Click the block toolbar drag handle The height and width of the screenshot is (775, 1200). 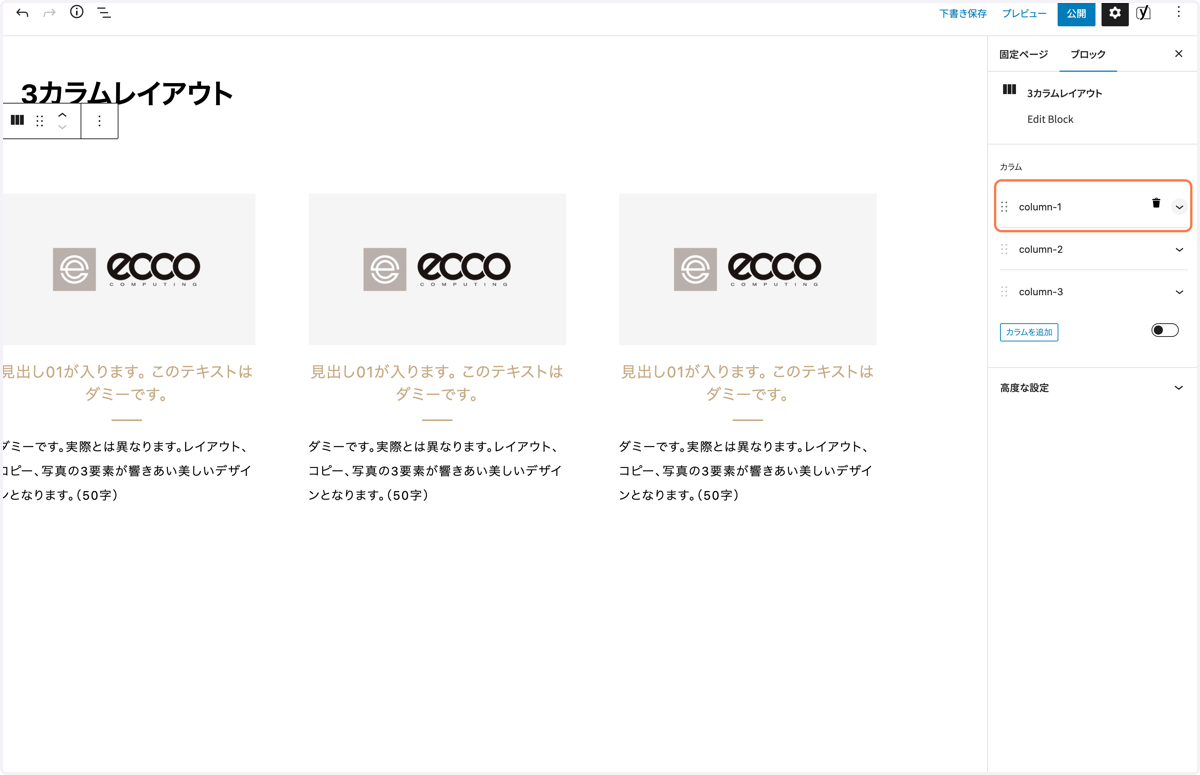(x=40, y=121)
